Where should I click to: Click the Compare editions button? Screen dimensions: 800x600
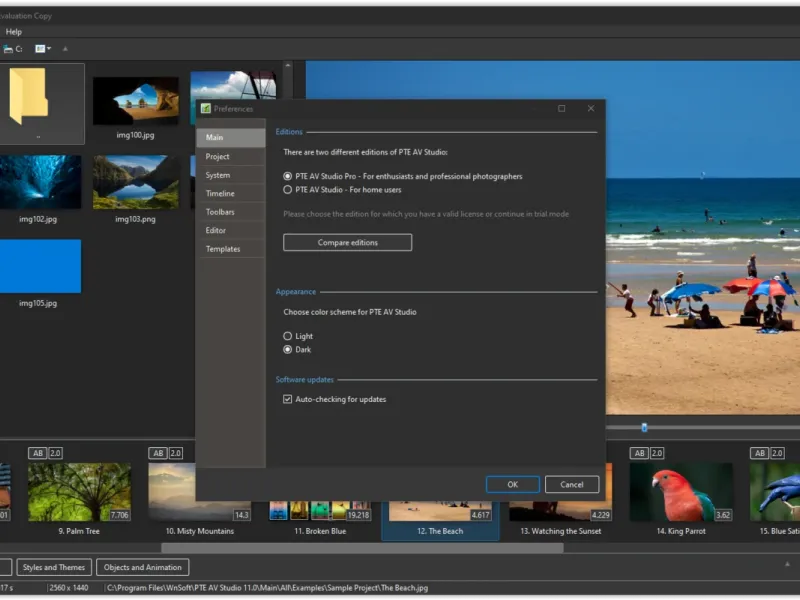pos(347,242)
